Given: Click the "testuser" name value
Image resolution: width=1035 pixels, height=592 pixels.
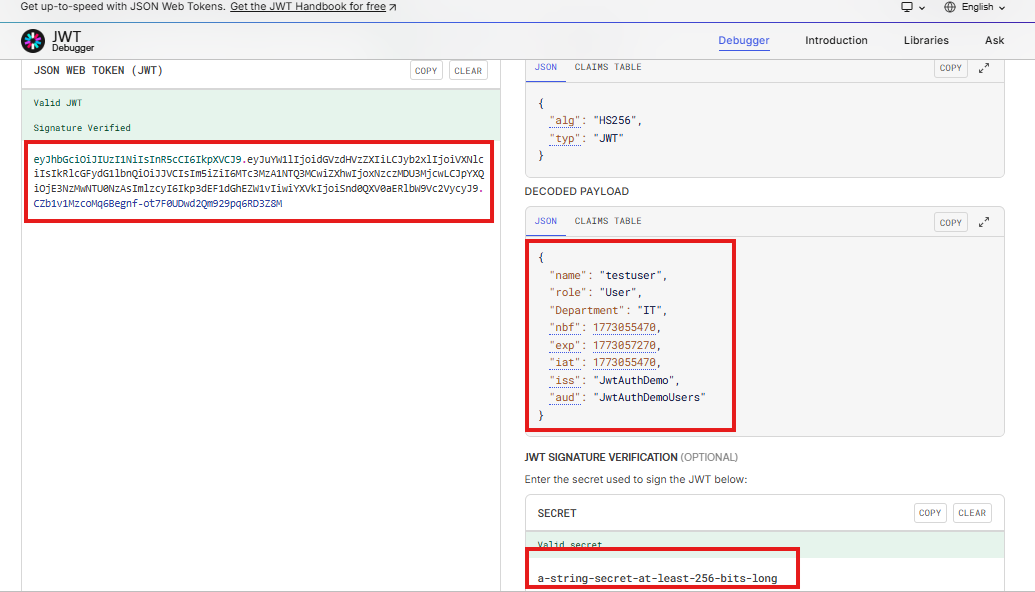Looking at the screenshot, I should (631, 275).
